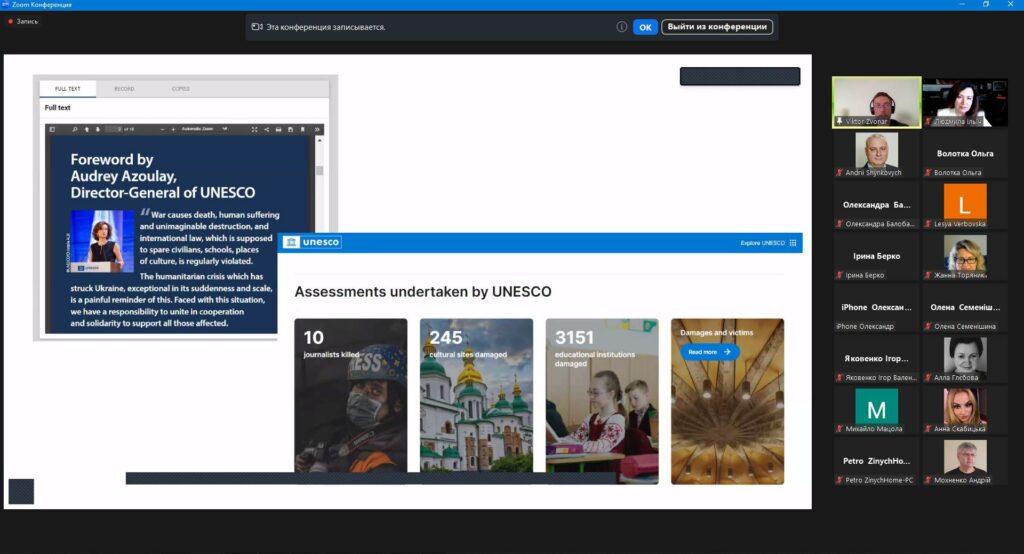The height and width of the screenshot is (554, 1024).
Task: Click muted mic icon beside Мохненко Андрій
Action: coord(928,480)
